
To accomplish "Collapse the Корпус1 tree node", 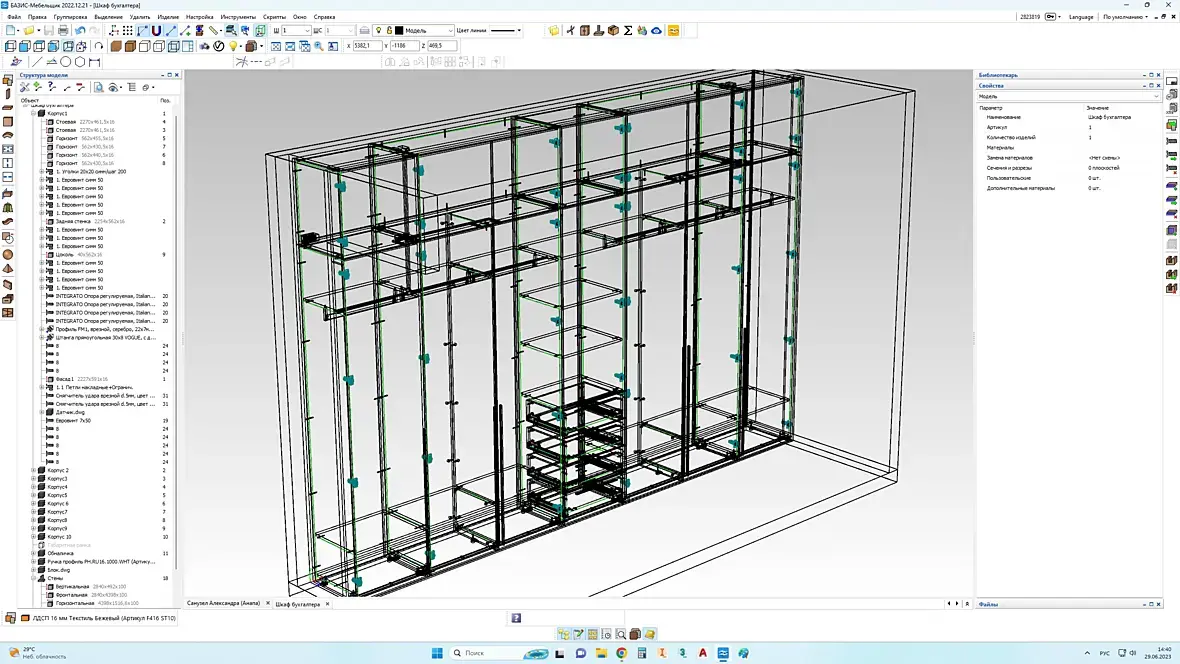I will 33,113.
